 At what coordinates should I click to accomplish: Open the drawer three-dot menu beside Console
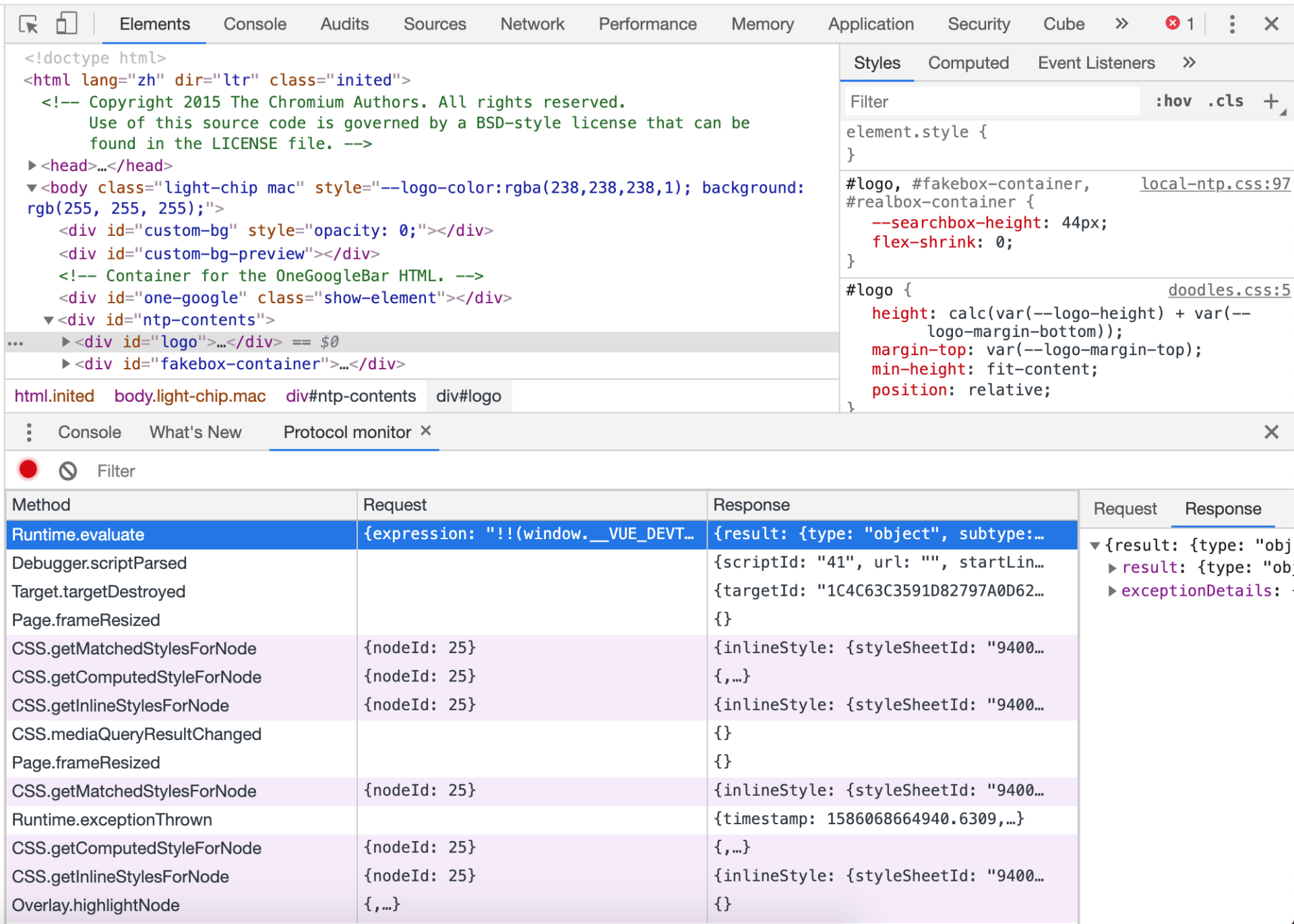[28, 432]
